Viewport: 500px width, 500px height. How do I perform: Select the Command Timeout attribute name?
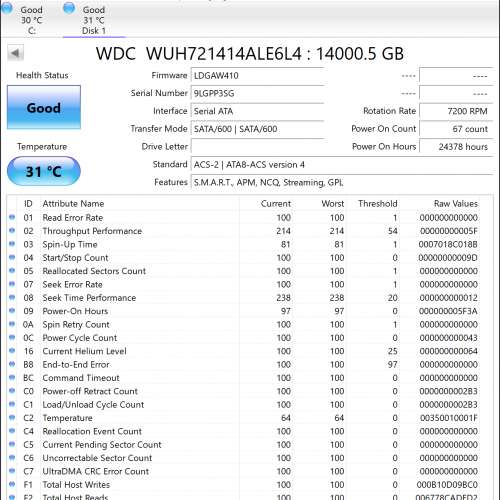coord(81,378)
